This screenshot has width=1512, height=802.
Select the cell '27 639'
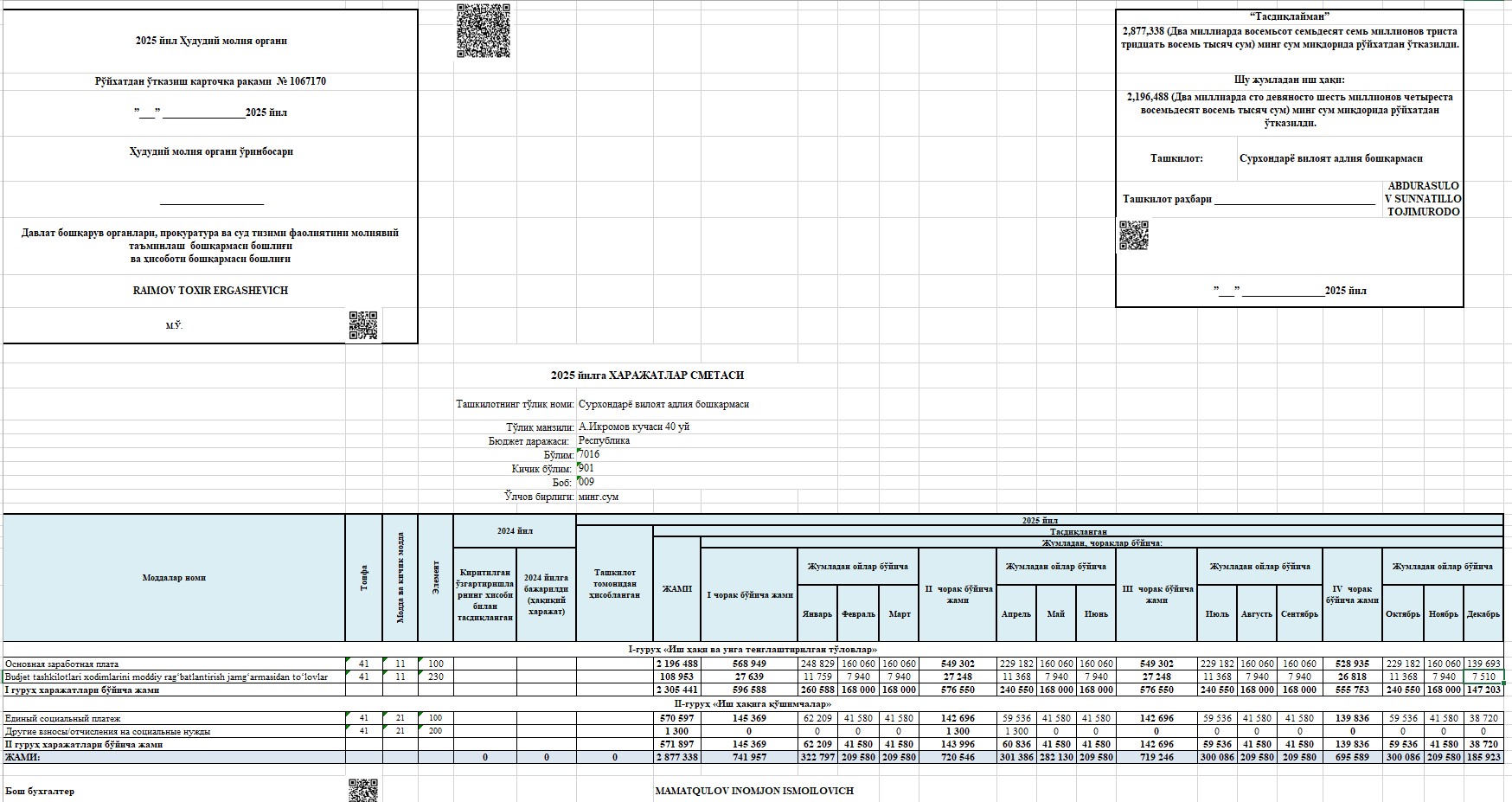click(x=749, y=677)
